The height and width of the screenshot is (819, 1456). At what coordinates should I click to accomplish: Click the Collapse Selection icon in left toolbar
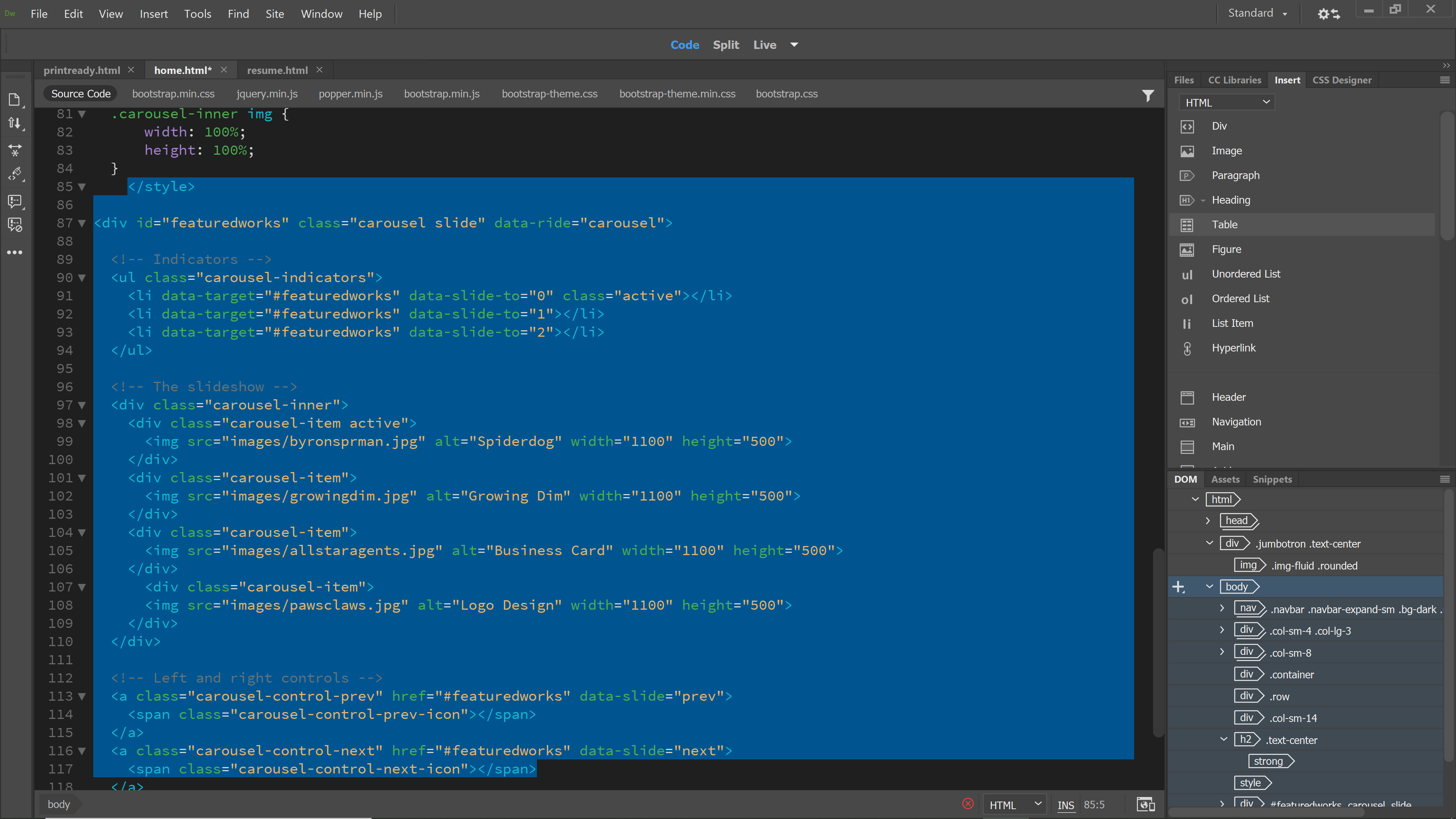(x=15, y=151)
